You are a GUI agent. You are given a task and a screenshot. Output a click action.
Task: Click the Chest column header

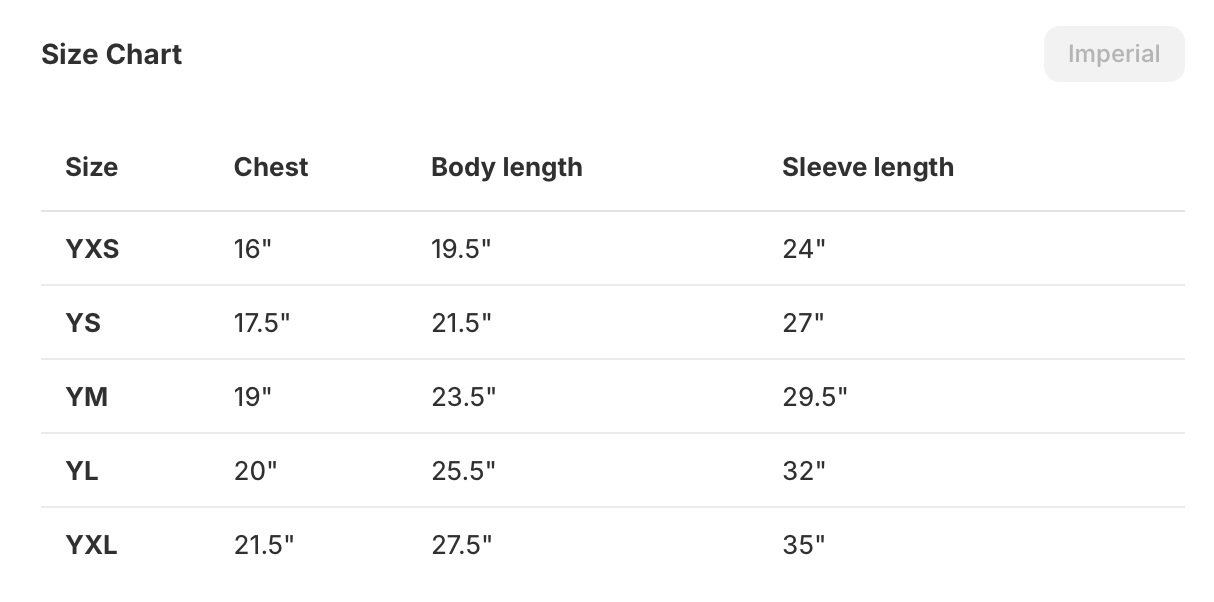coord(271,167)
